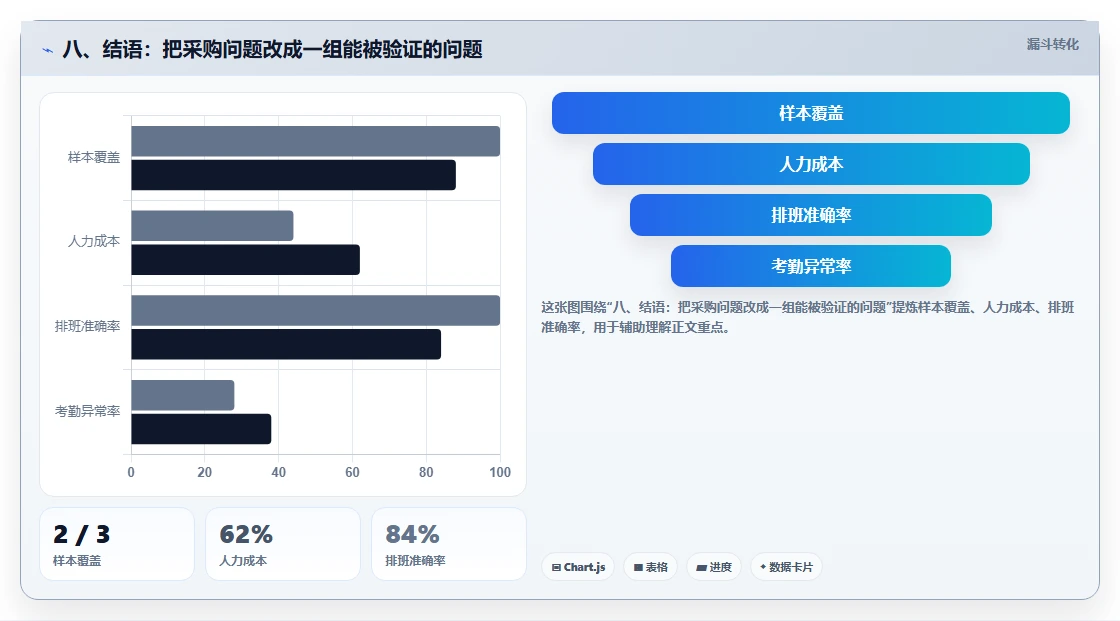This screenshot has height=621, width=1120.
Task: Open the 62% 人力成本 data card
Action: pos(283,544)
